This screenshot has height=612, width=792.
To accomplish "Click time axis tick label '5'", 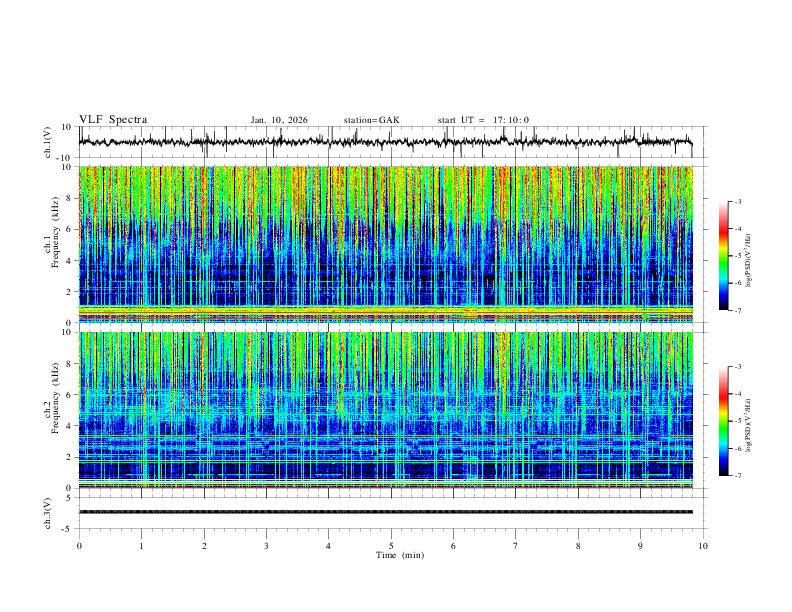I will 391,546.
